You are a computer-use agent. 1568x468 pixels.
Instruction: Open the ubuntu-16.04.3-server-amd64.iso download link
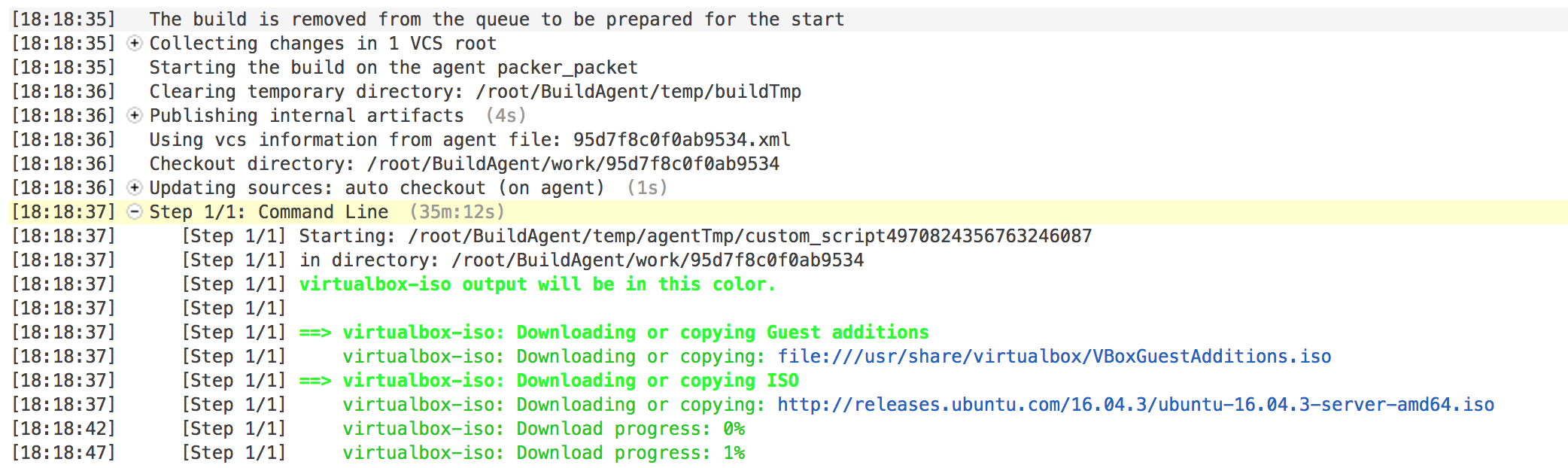[1135, 405]
